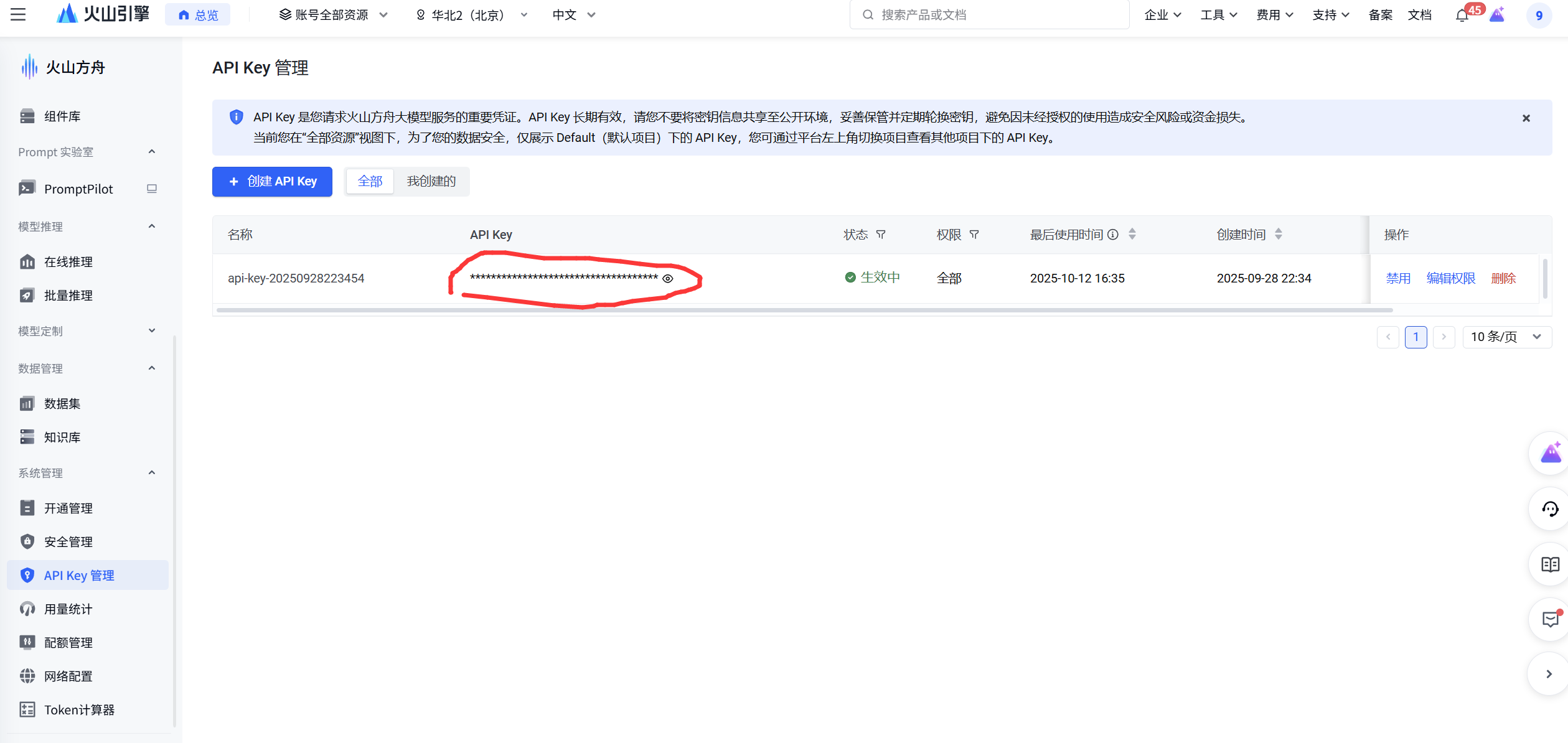Open 用量统计 in the sidebar
The width and height of the screenshot is (1568, 743).
point(68,609)
